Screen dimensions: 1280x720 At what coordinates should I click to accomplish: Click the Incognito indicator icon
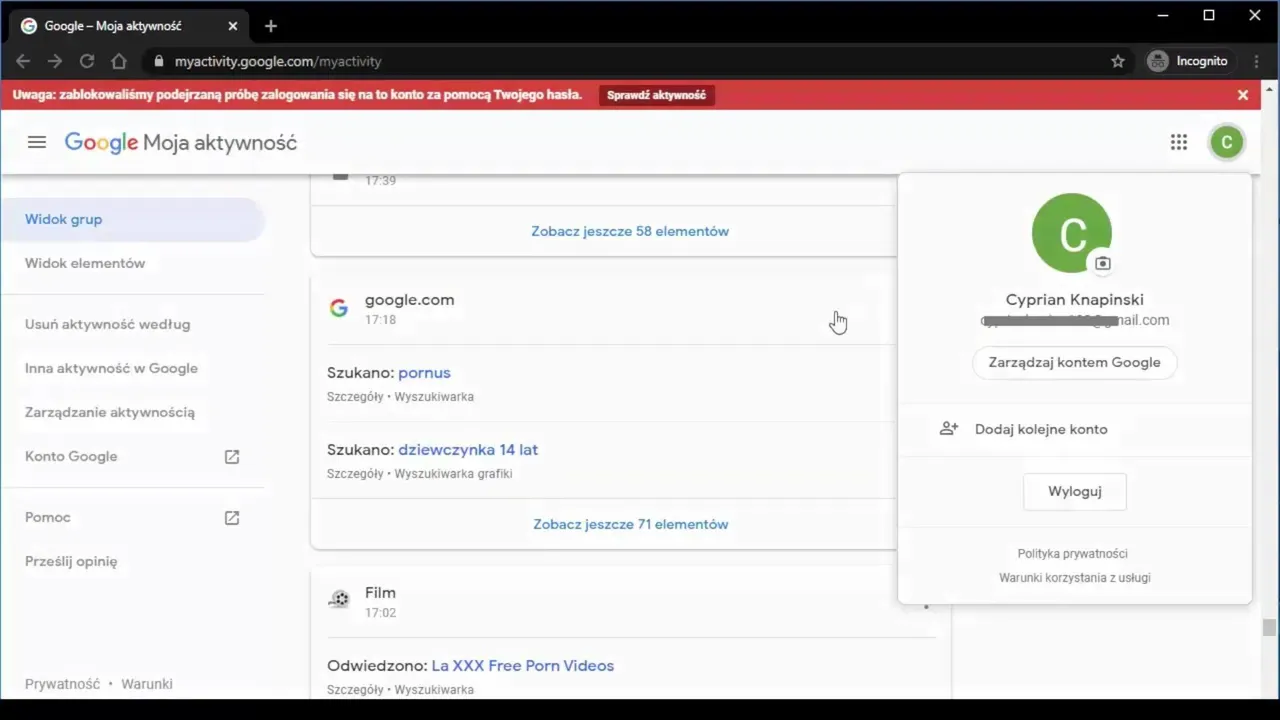pyautogui.click(x=1158, y=61)
